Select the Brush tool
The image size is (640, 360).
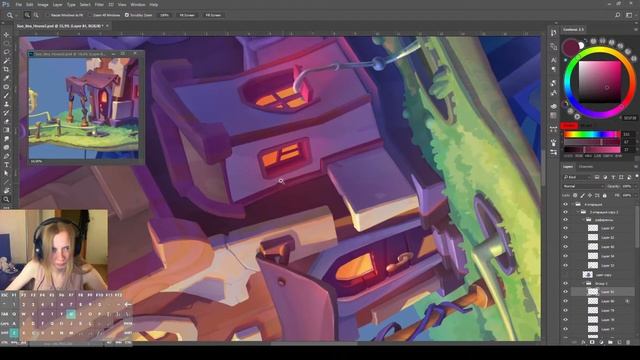6,96
